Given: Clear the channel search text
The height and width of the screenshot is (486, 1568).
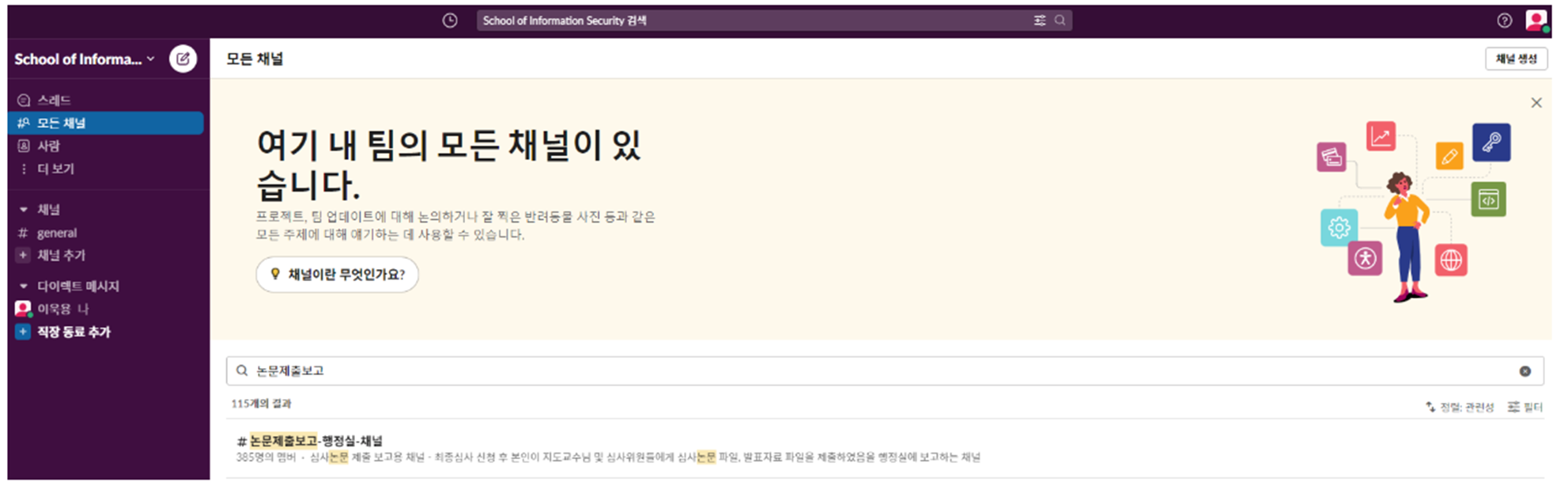Looking at the screenshot, I should (x=1525, y=371).
